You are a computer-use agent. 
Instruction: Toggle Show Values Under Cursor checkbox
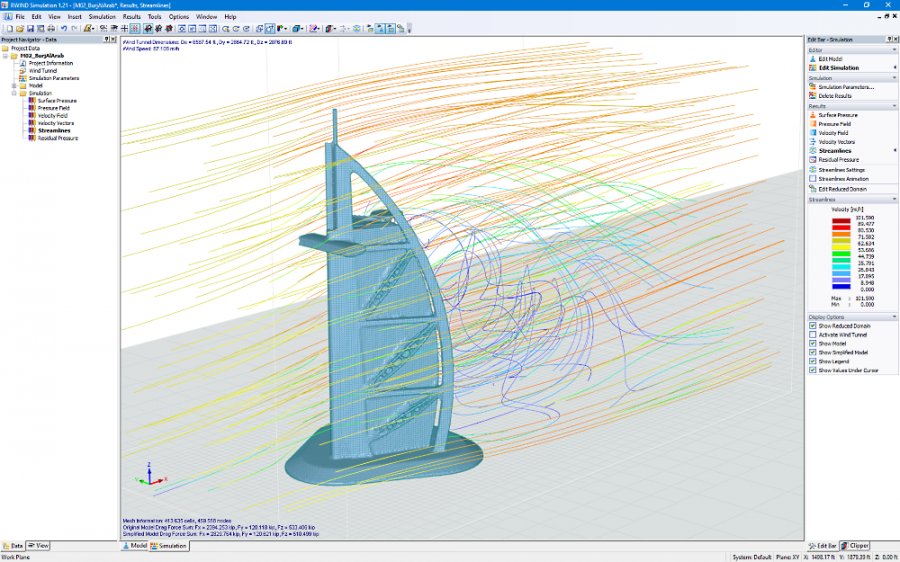coord(813,370)
